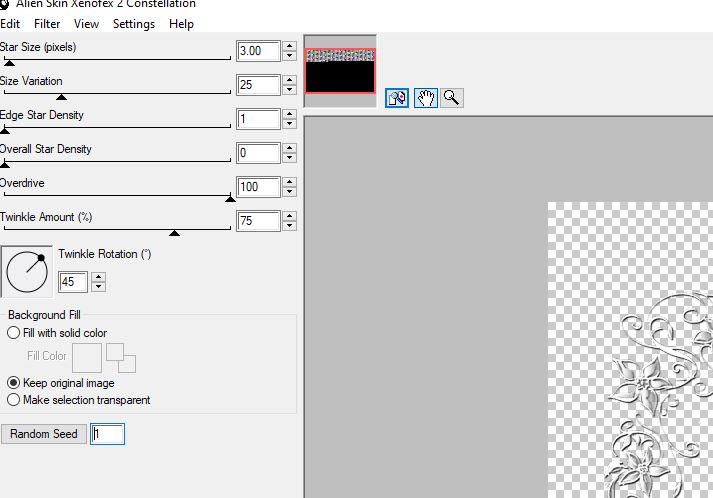The image size is (713, 498).
Task: Click the Overdrive value field
Action: click(x=258, y=187)
